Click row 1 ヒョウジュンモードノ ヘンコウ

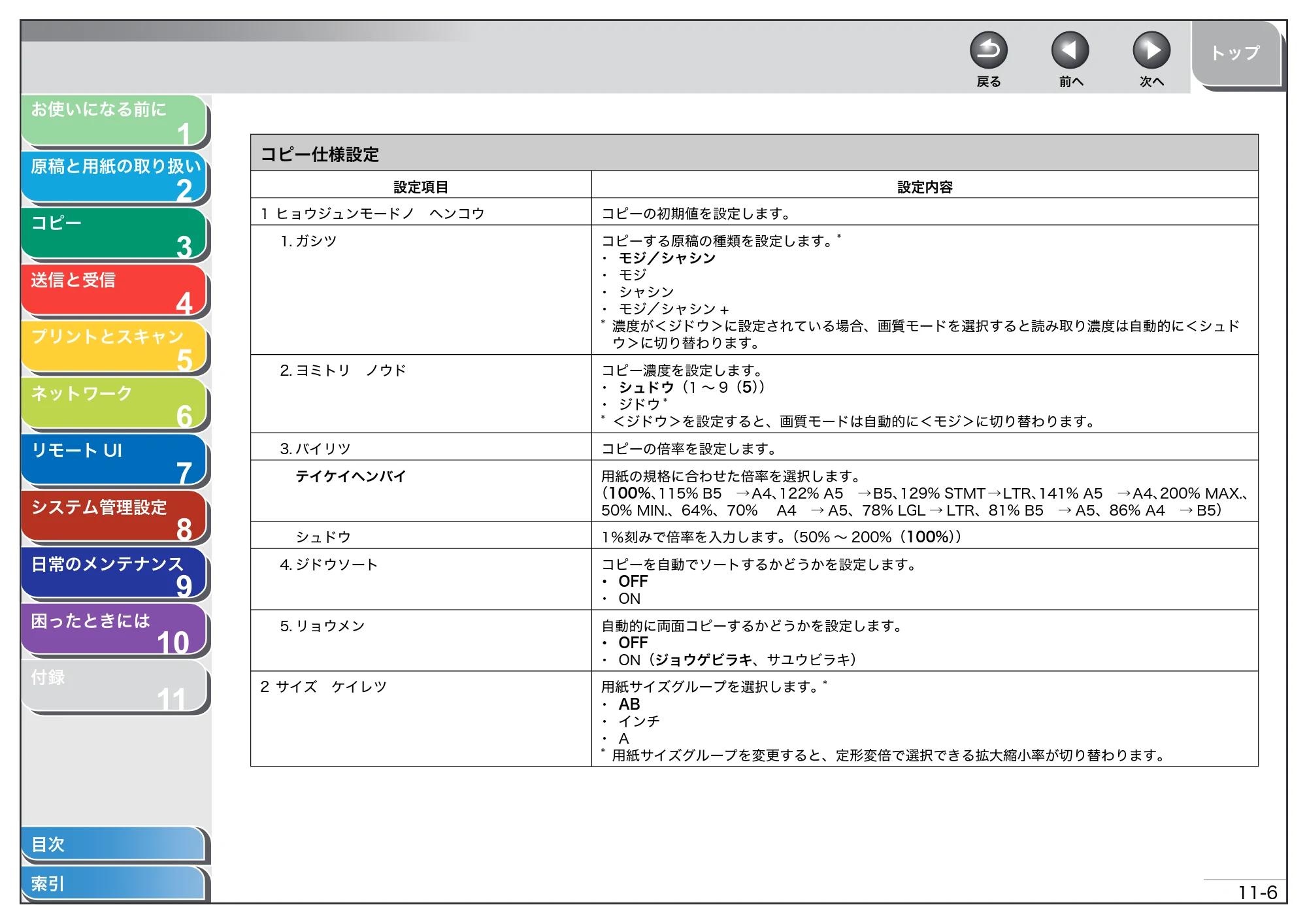tap(372, 213)
